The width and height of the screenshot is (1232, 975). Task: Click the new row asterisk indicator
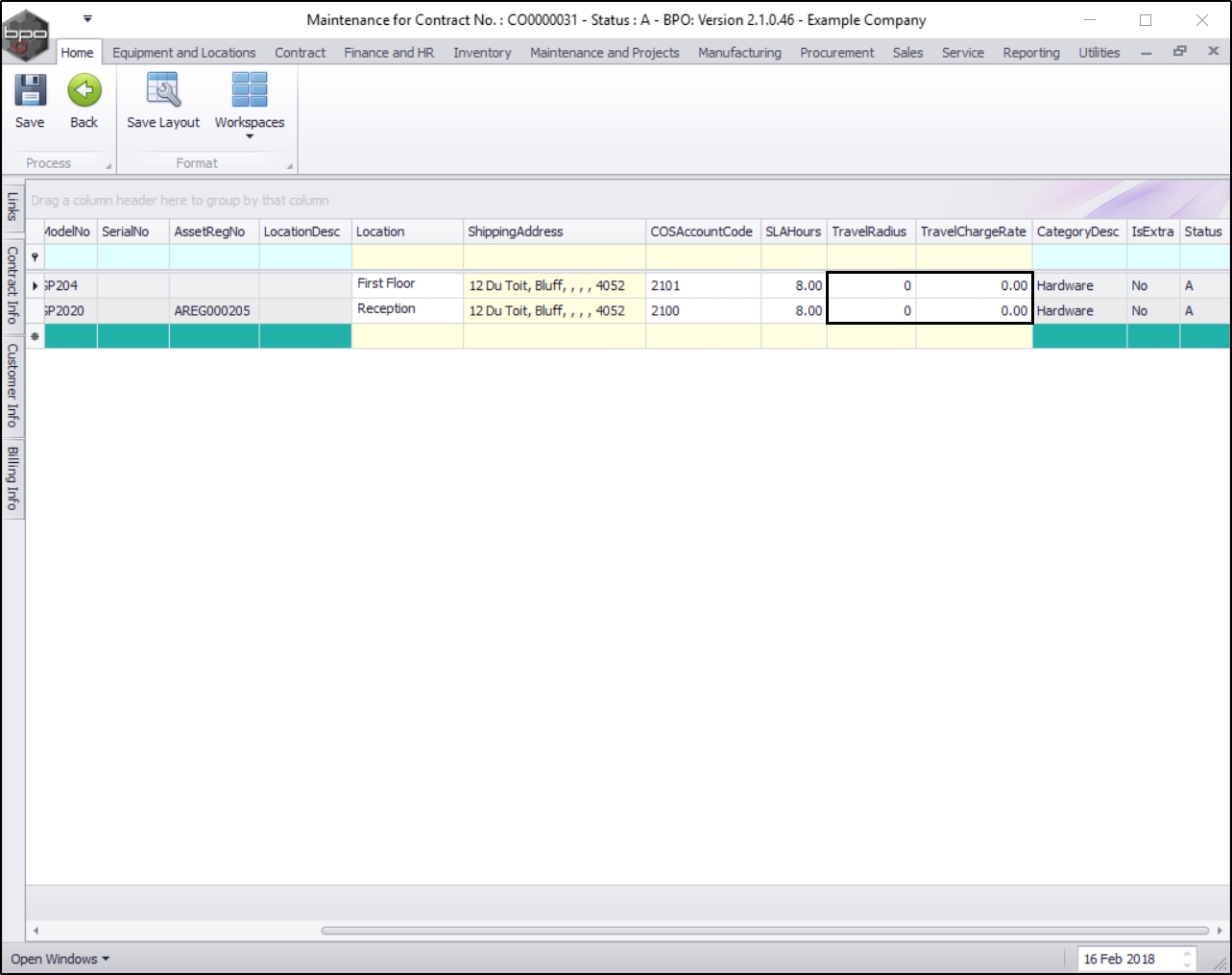tap(36, 336)
